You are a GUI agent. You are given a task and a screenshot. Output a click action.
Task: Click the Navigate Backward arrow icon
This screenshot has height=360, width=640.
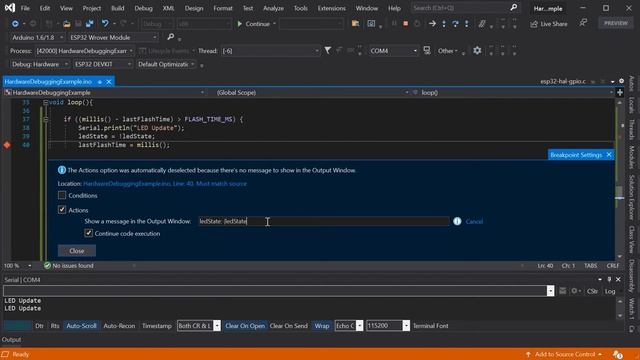pos(15,24)
